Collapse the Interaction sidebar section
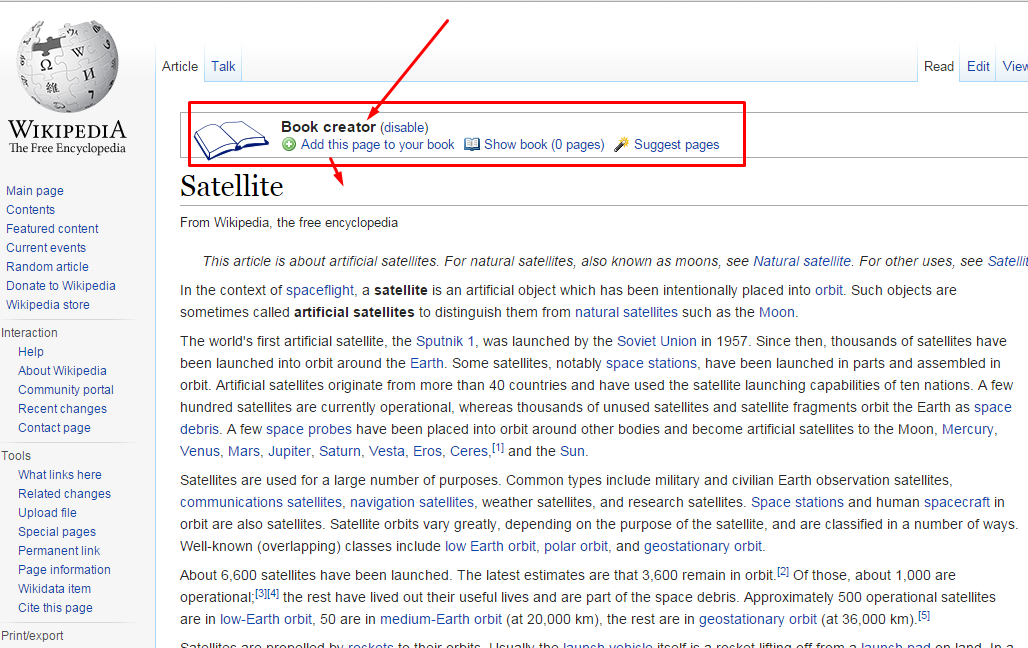 (x=30, y=333)
